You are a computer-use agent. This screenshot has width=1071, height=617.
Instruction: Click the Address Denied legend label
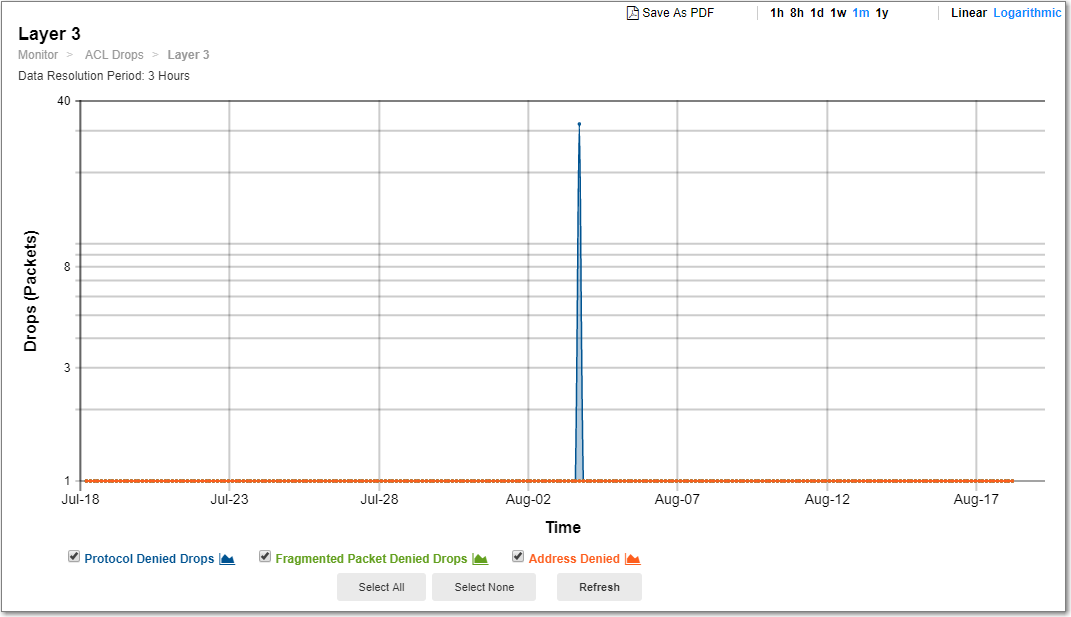(x=574, y=559)
